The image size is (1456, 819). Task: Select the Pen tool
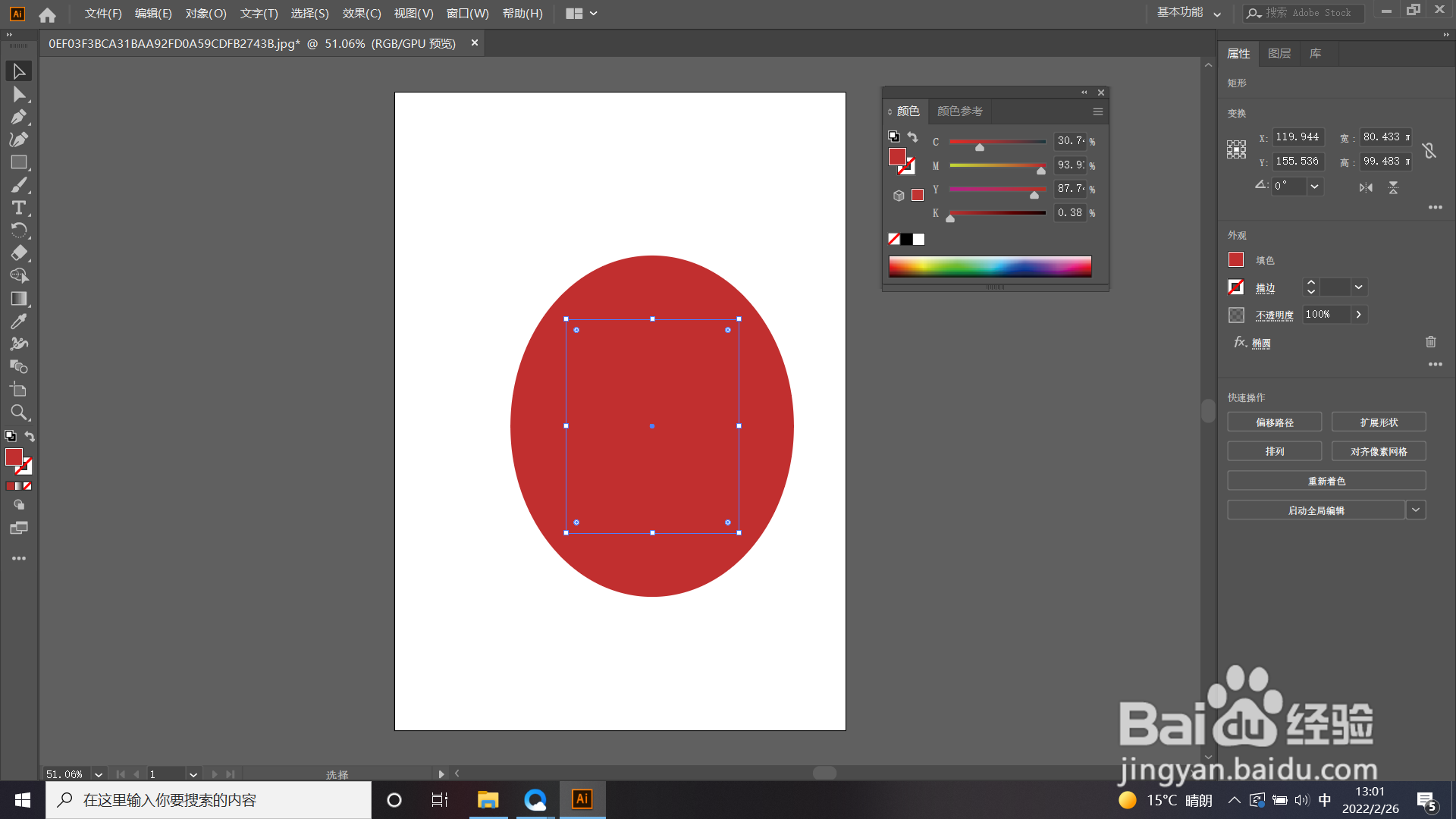(19, 117)
